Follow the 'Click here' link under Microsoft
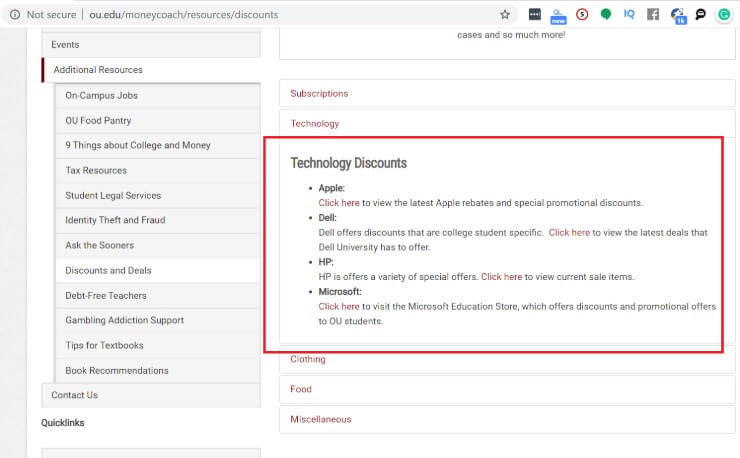 click(x=339, y=307)
